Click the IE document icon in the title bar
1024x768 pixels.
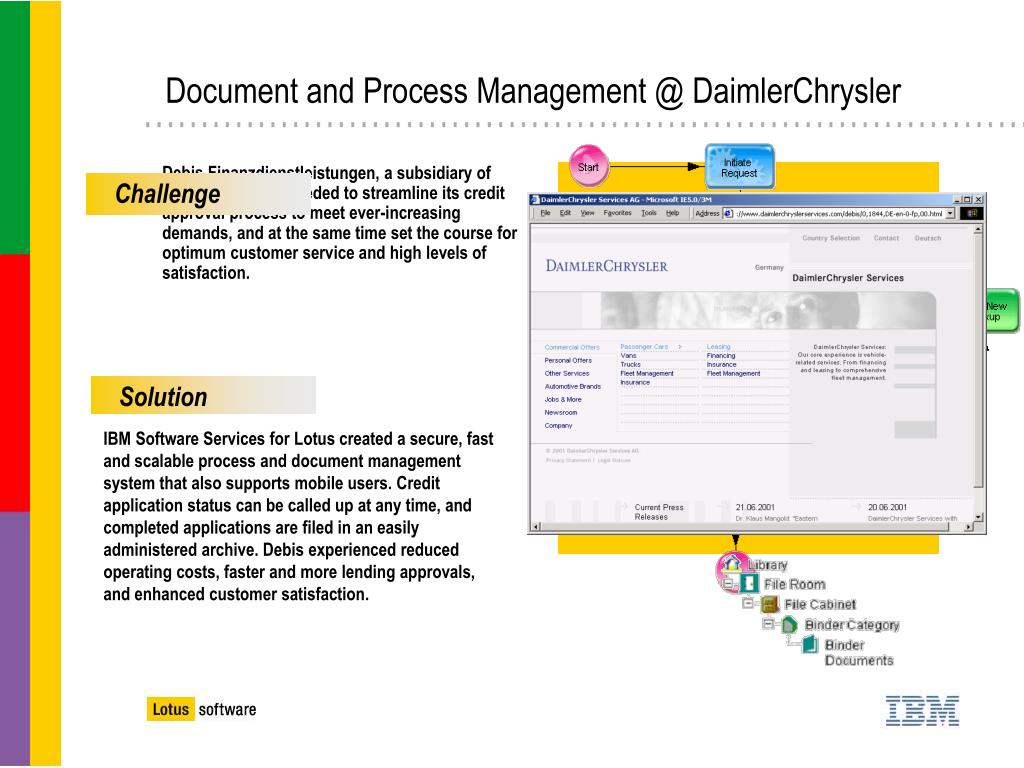pos(535,200)
